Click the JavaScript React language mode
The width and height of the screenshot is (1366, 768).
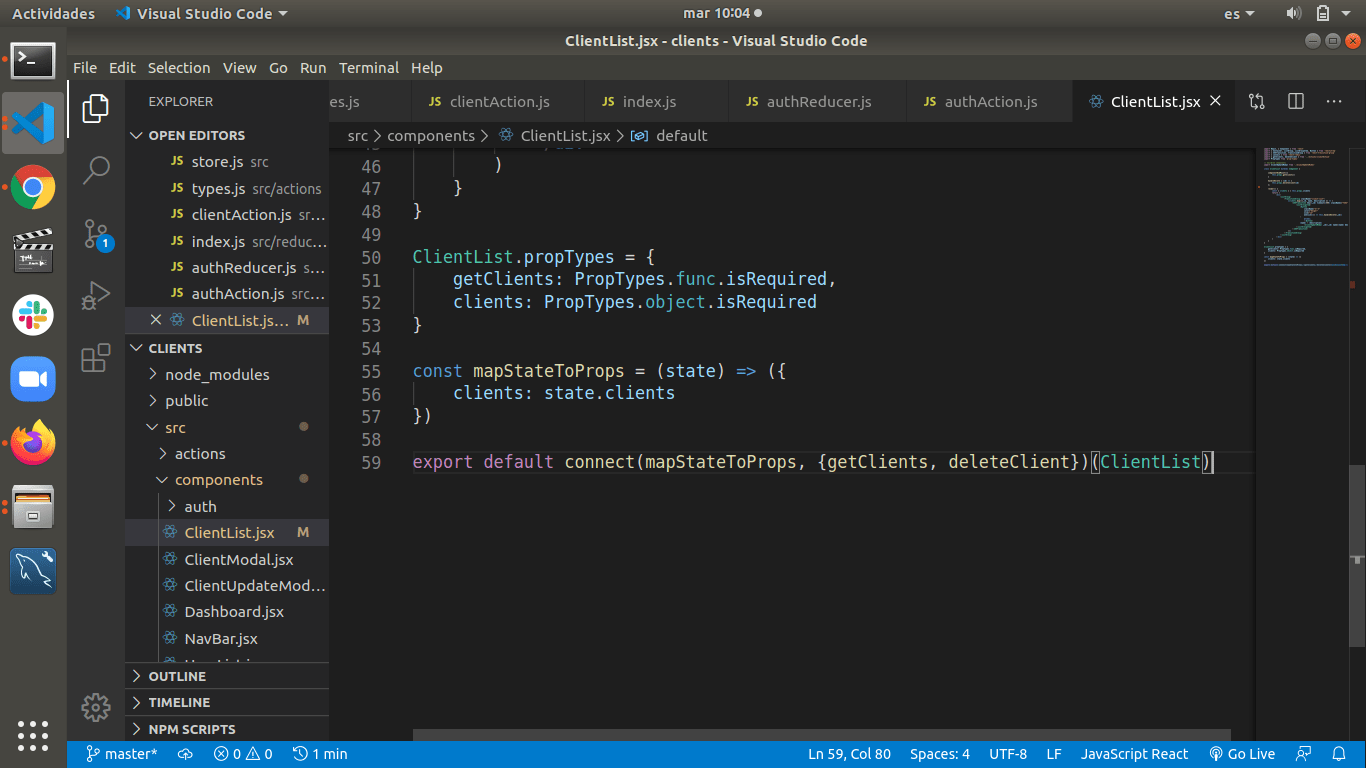pyautogui.click(x=1134, y=754)
